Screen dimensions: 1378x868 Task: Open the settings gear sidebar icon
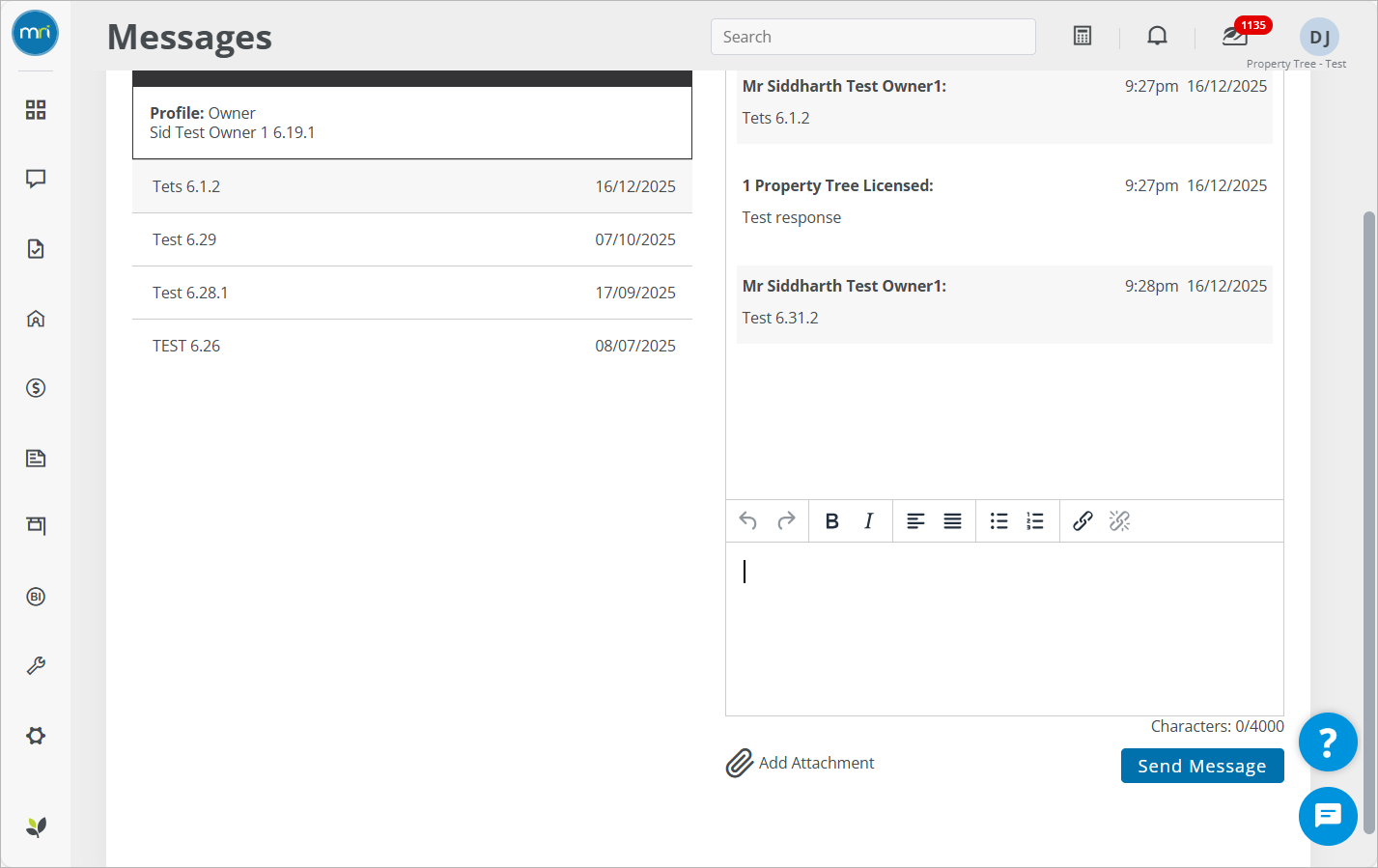tap(36, 736)
